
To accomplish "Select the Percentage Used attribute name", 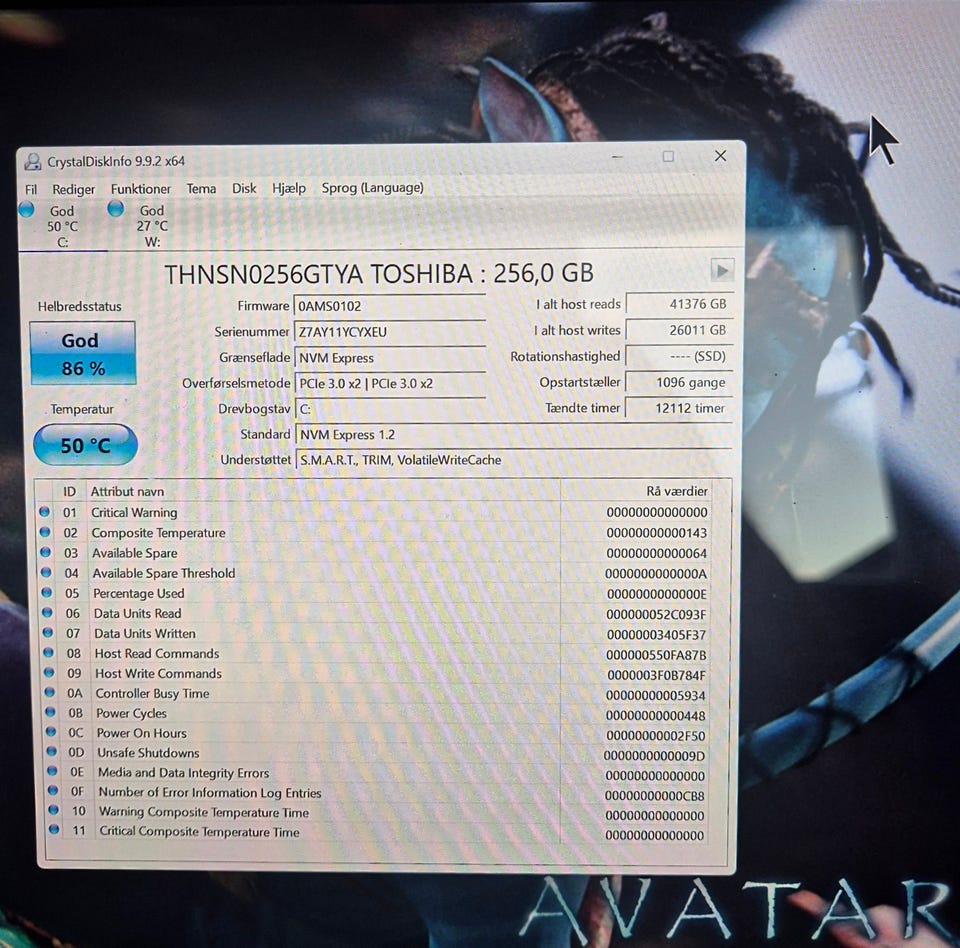I will click(x=138, y=593).
